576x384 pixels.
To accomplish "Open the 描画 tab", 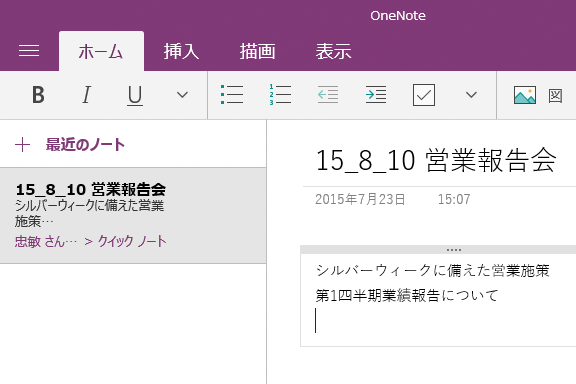I will [258, 51].
